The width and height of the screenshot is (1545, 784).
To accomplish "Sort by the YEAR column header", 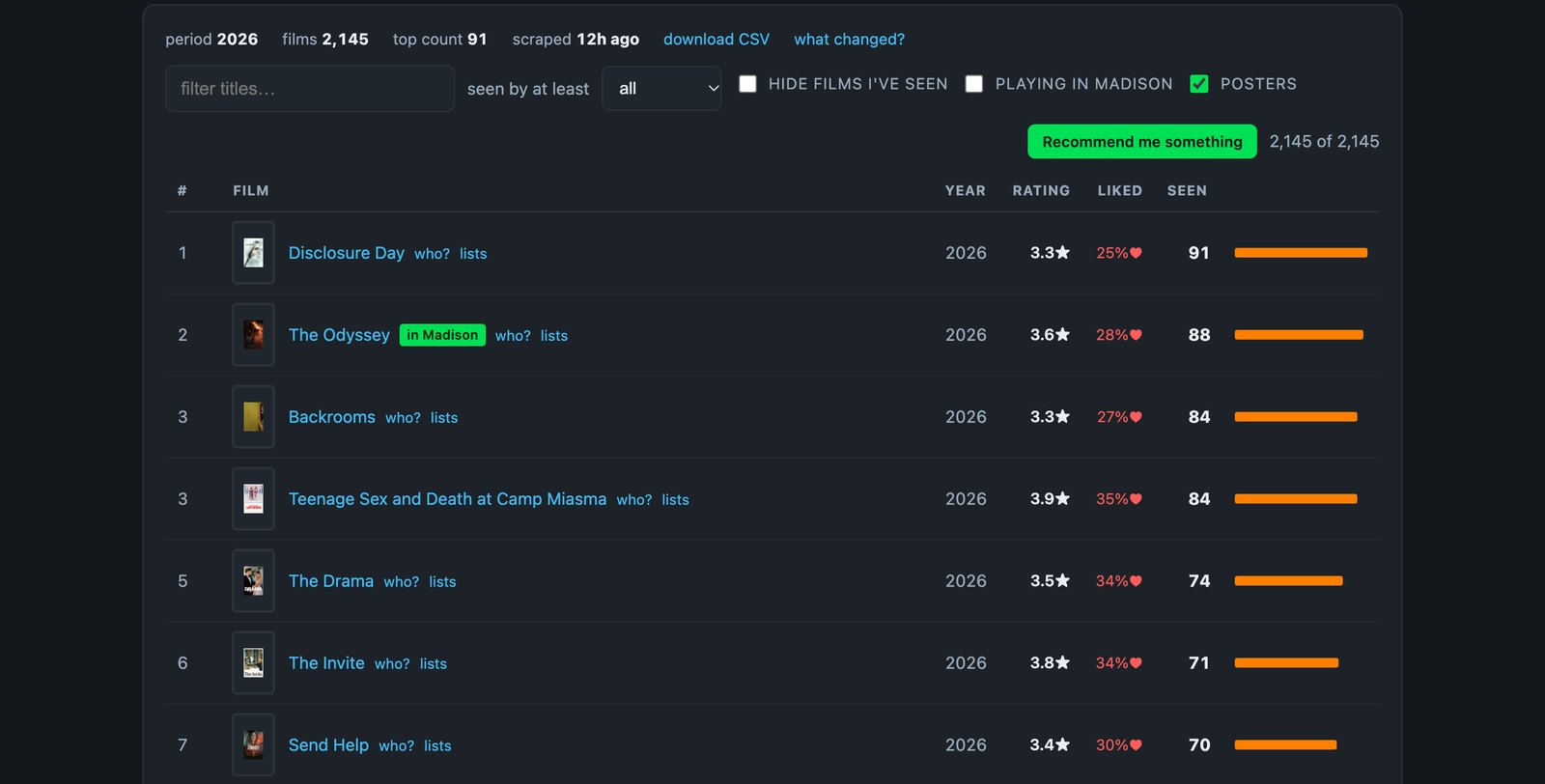I will click(x=966, y=191).
